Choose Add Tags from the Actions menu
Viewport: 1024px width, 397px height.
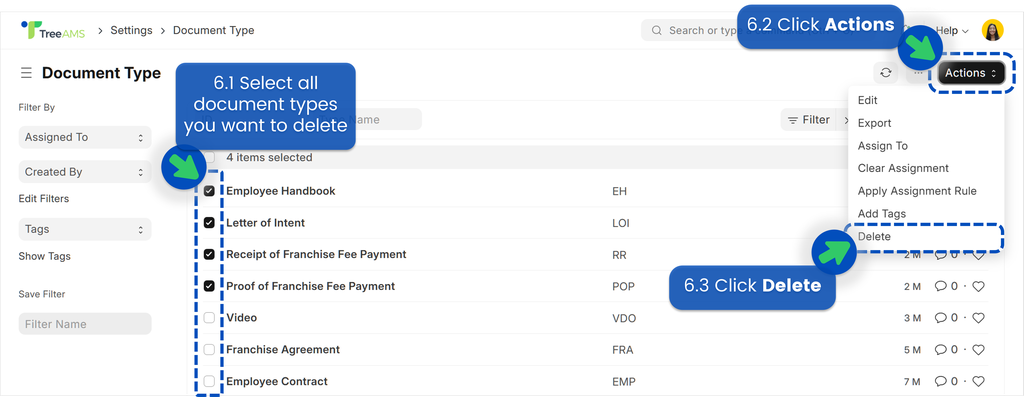point(882,214)
